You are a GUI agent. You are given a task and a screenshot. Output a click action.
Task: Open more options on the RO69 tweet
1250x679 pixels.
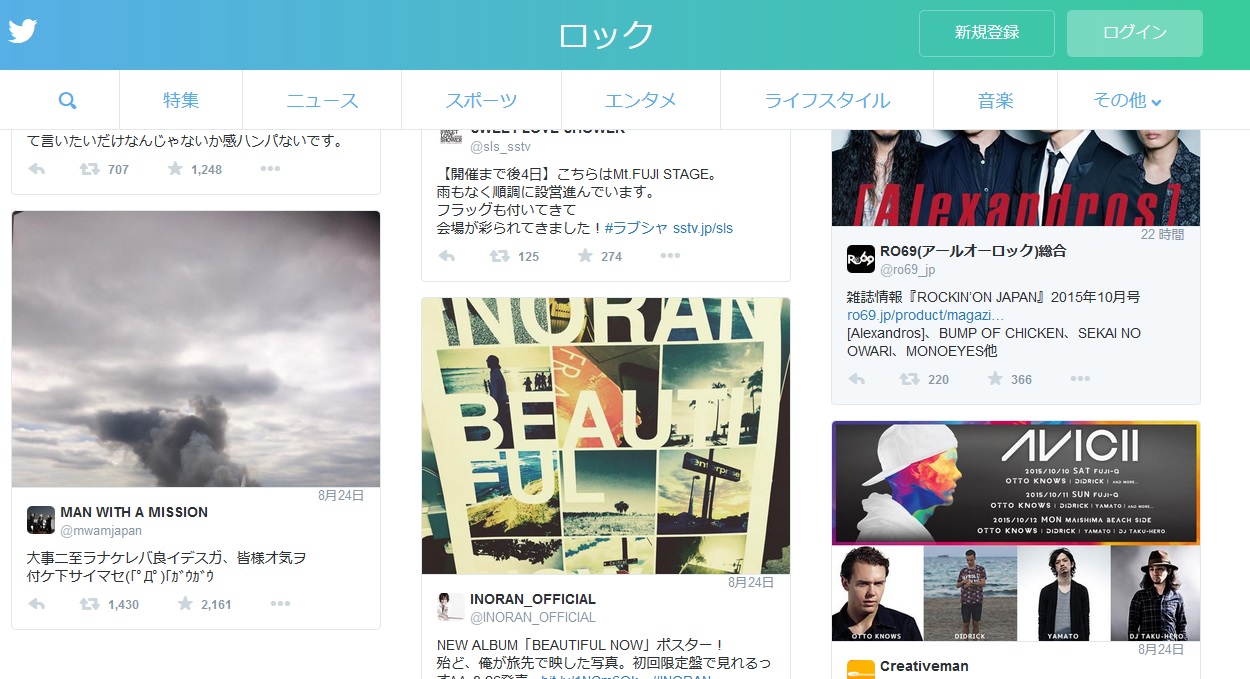coord(1080,379)
